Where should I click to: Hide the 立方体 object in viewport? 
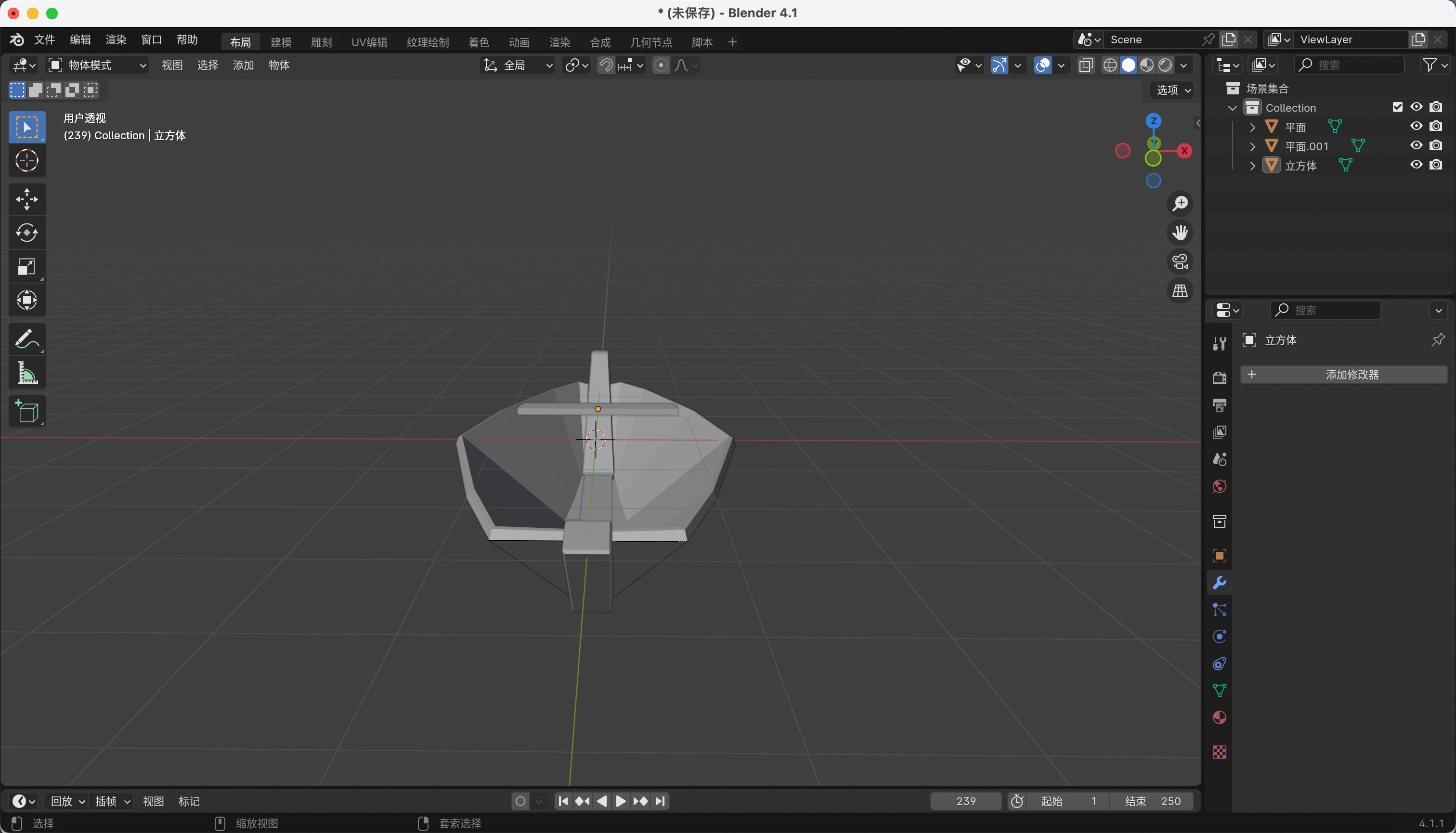[1416, 165]
